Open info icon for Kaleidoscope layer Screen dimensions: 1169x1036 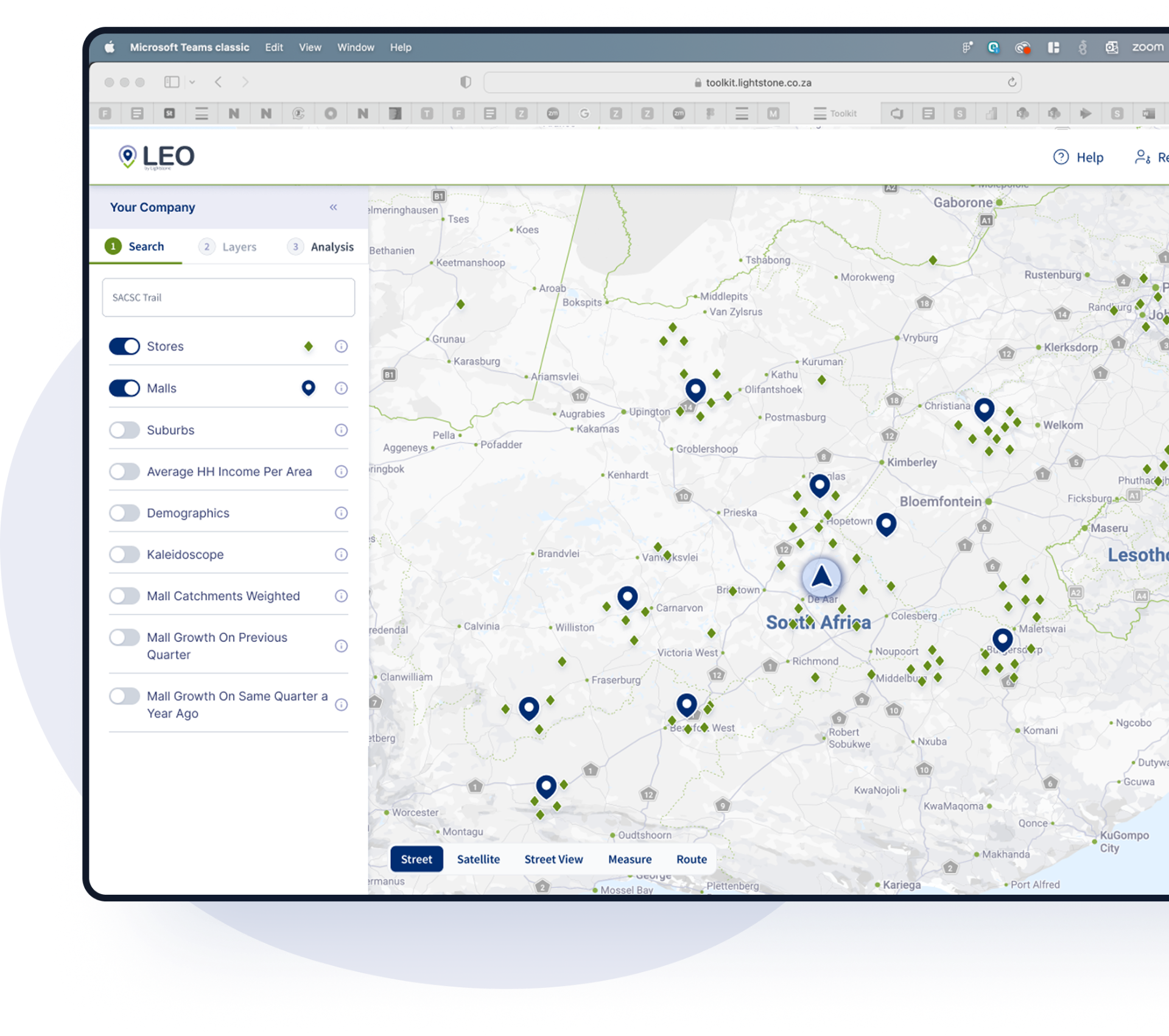click(341, 554)
